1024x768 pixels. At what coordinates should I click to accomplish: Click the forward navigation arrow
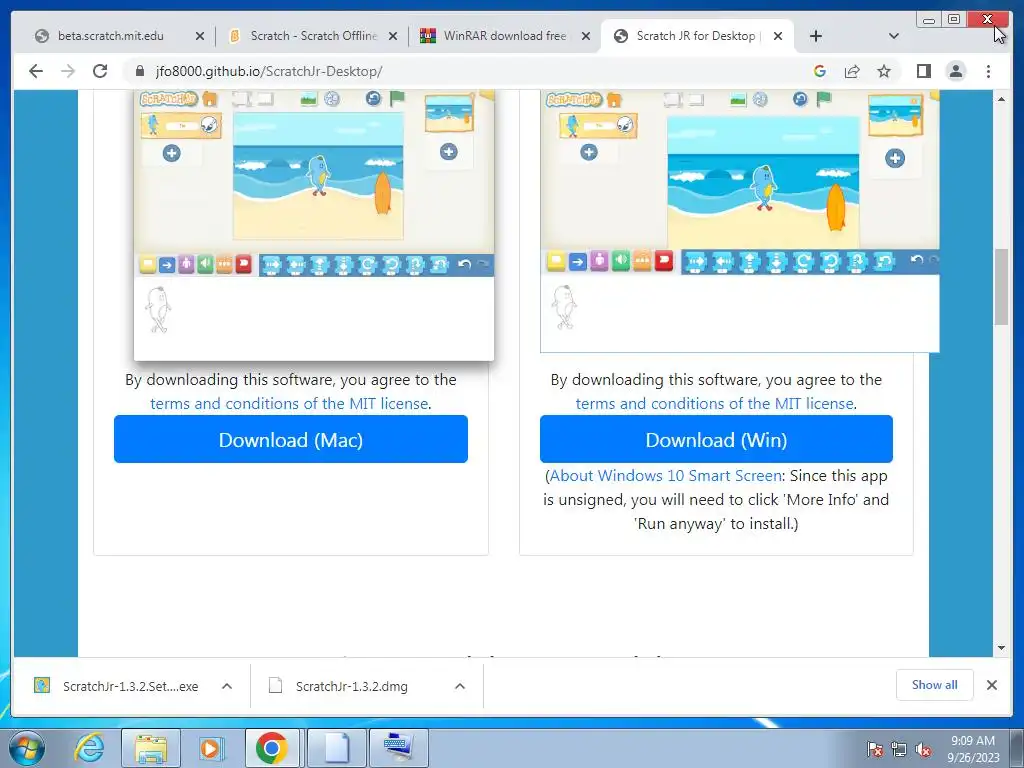68,71
